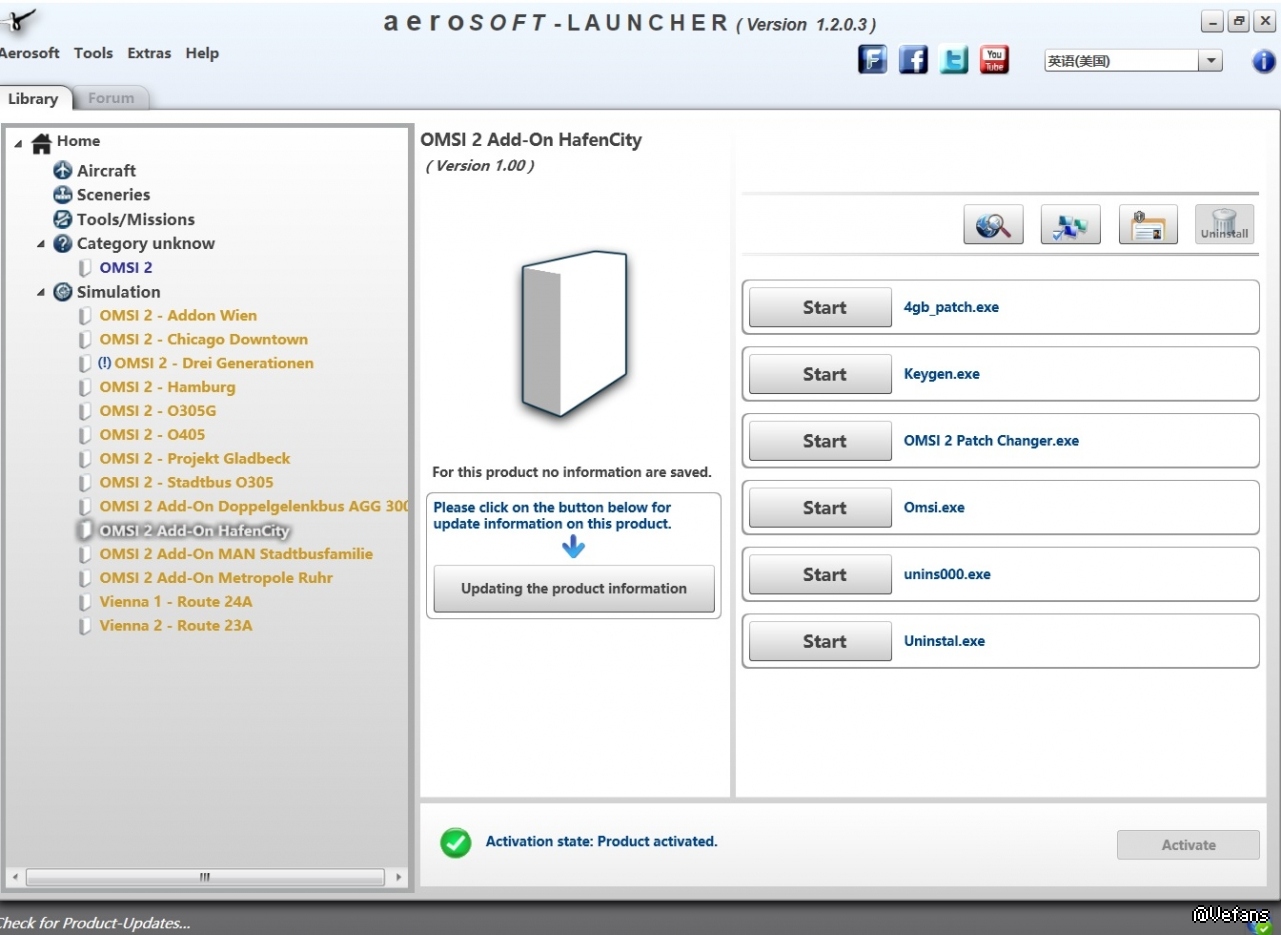Click the Activate button

[x=1188, y=845]
